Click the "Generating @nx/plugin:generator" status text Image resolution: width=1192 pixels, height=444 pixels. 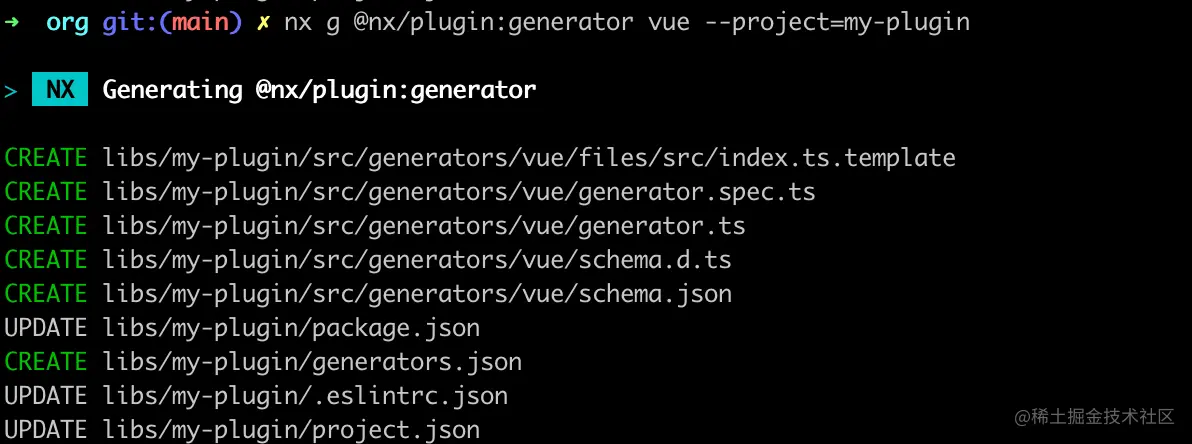[320, 90]
